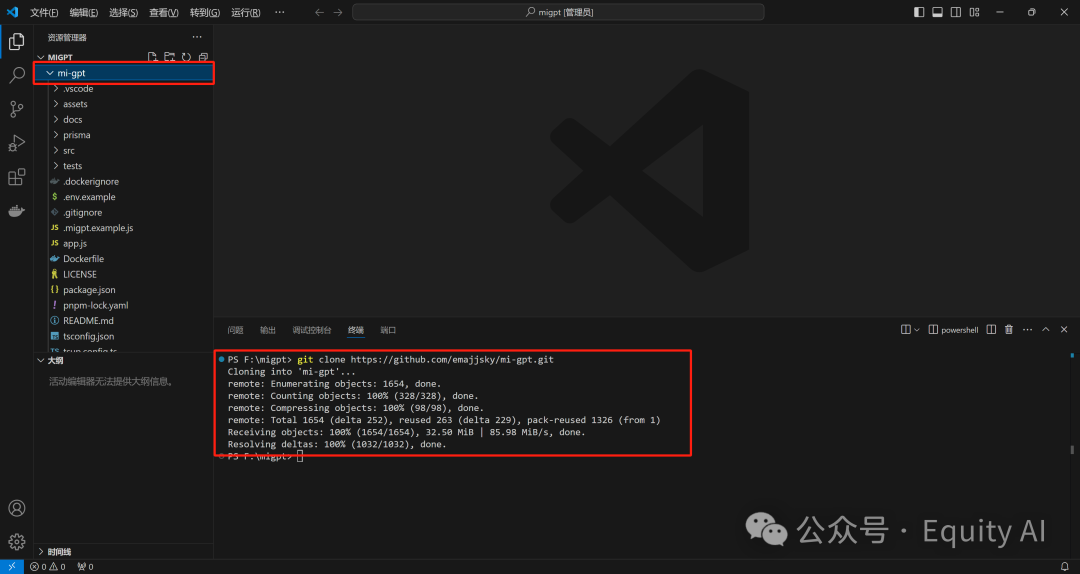Open the Search view in activity bar
The image size is (1080, 574).
click(x=17, y=75)
